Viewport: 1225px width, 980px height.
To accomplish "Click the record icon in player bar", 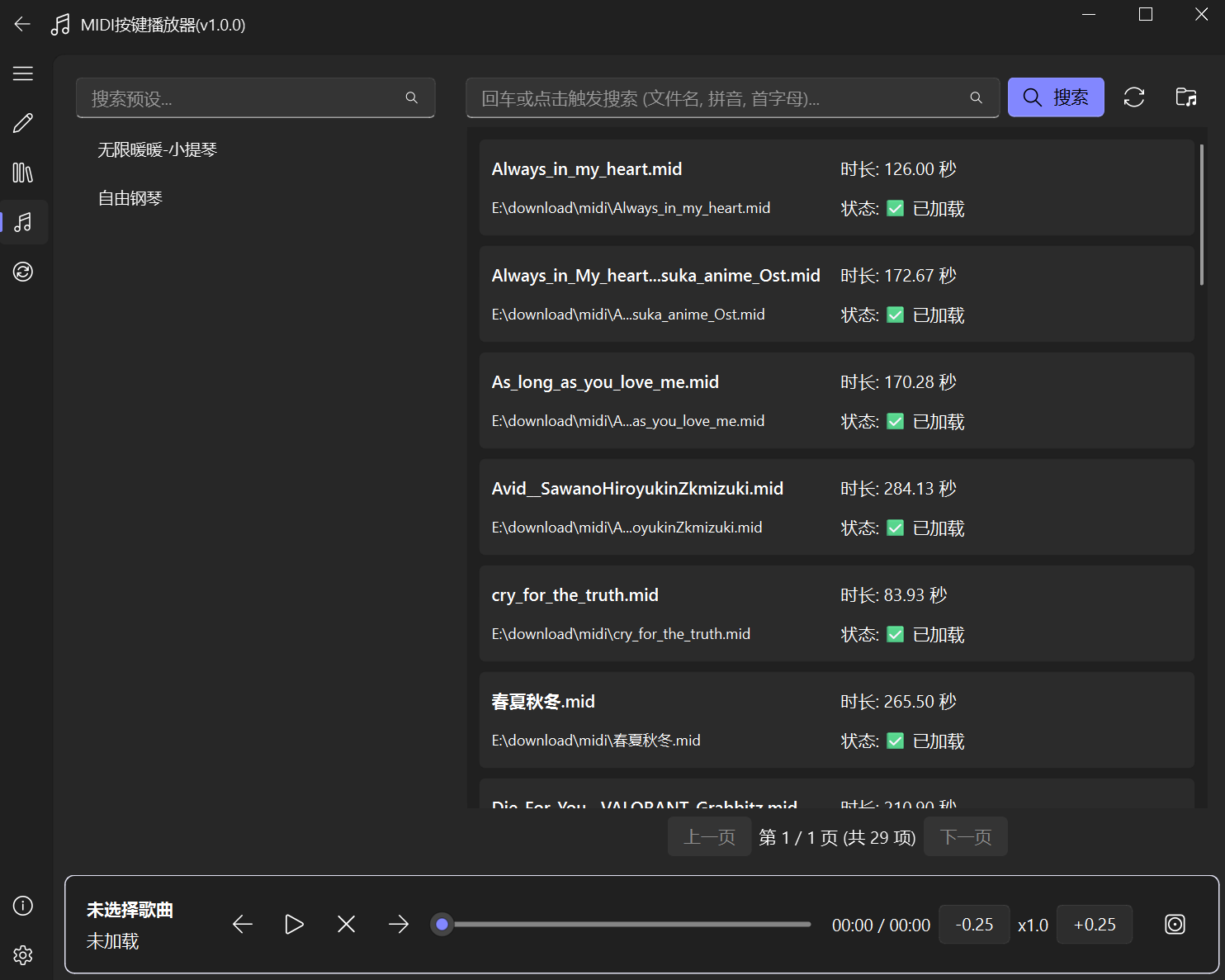I will tap(1175, 925).
